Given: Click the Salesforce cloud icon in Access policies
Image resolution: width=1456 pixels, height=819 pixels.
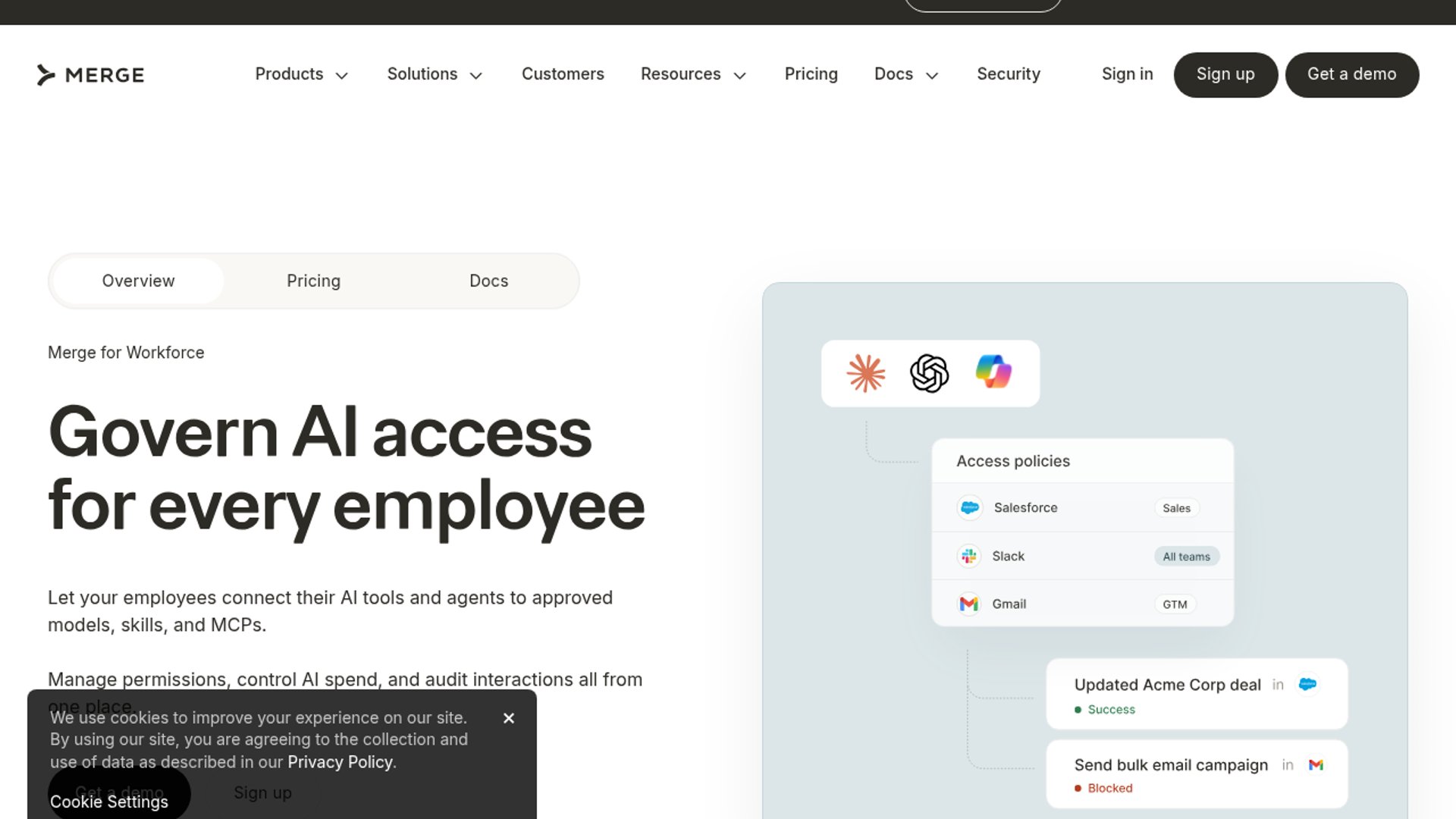Looking at the screenshot, I should tap(970, 508).
